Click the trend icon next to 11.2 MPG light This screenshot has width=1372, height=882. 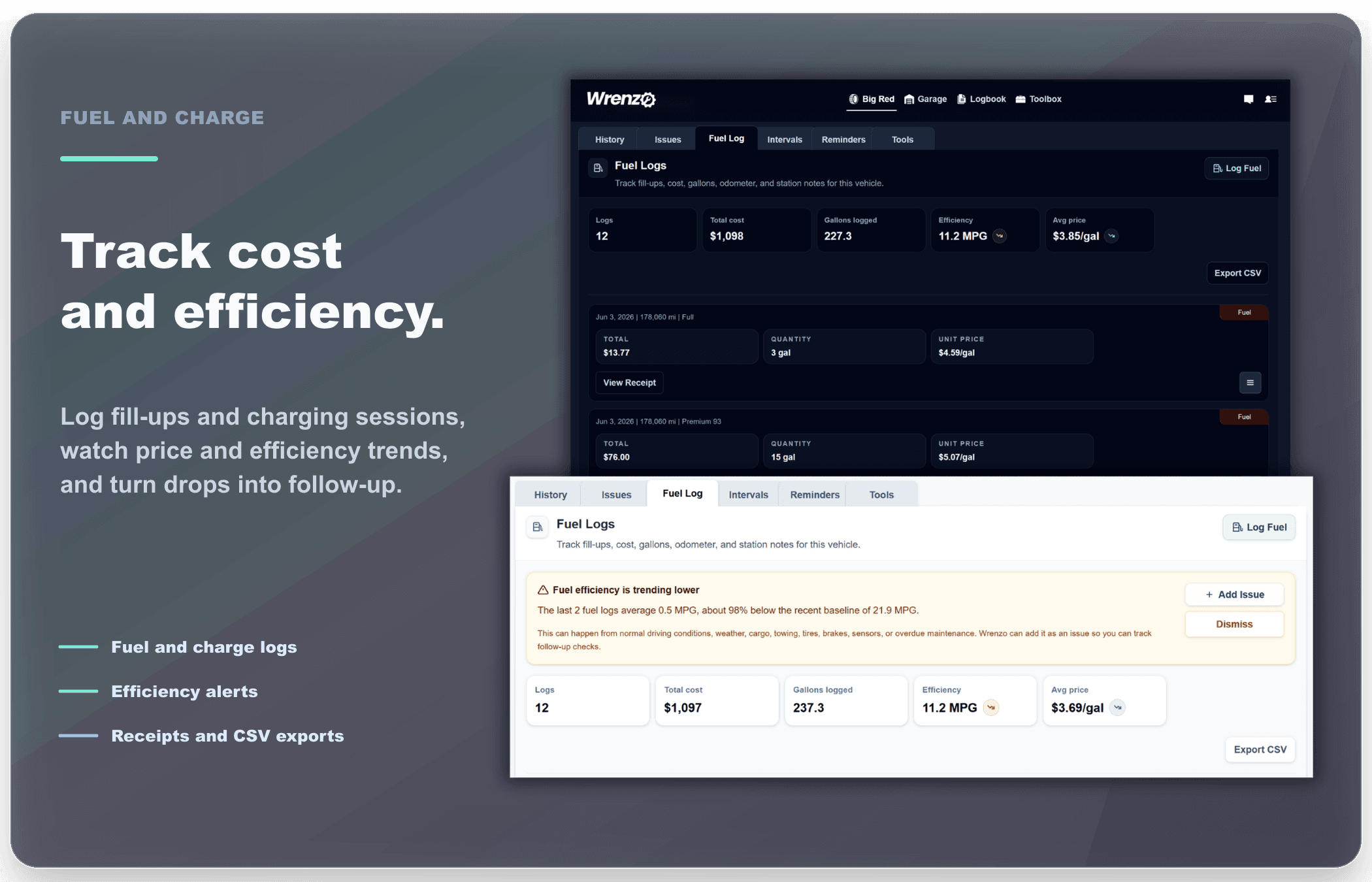click(x=991, y=708)
